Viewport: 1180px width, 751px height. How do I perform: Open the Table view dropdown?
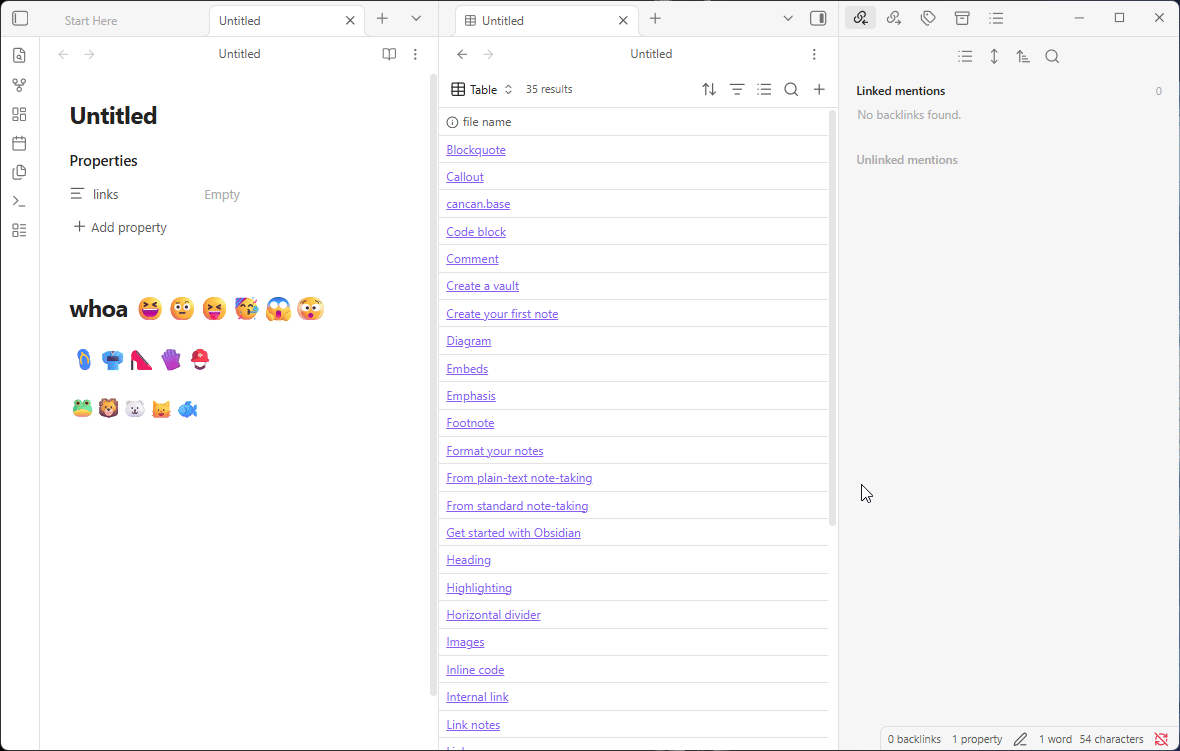(482, 89)
